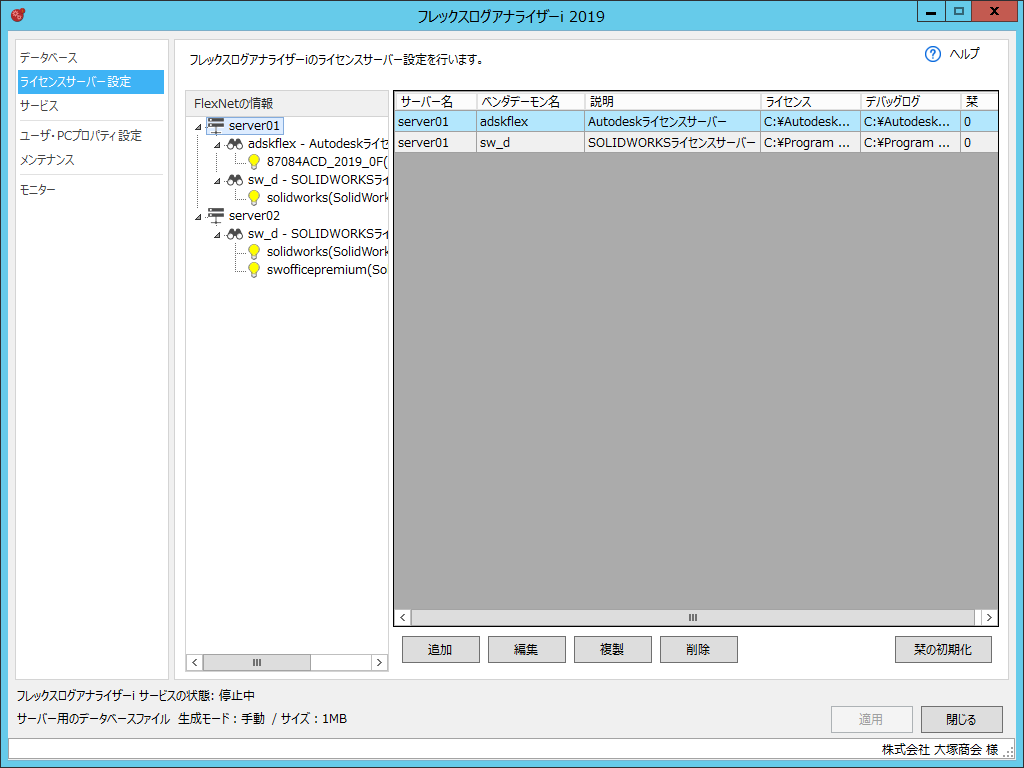This screenshot has height=768, width=1024.
Task: Click binoculars icon of sw_d under server01
Action: pos(234,180)
